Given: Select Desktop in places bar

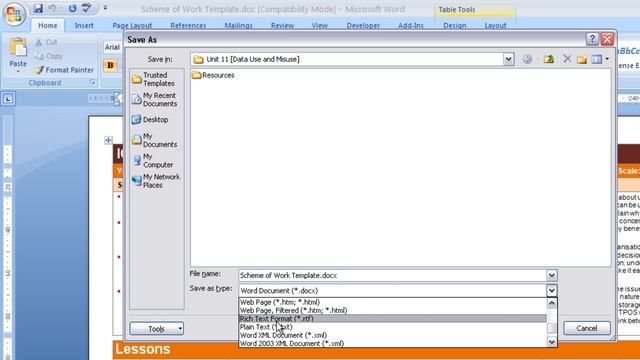Looking at the screenshot, I should (x=150, y=120).
